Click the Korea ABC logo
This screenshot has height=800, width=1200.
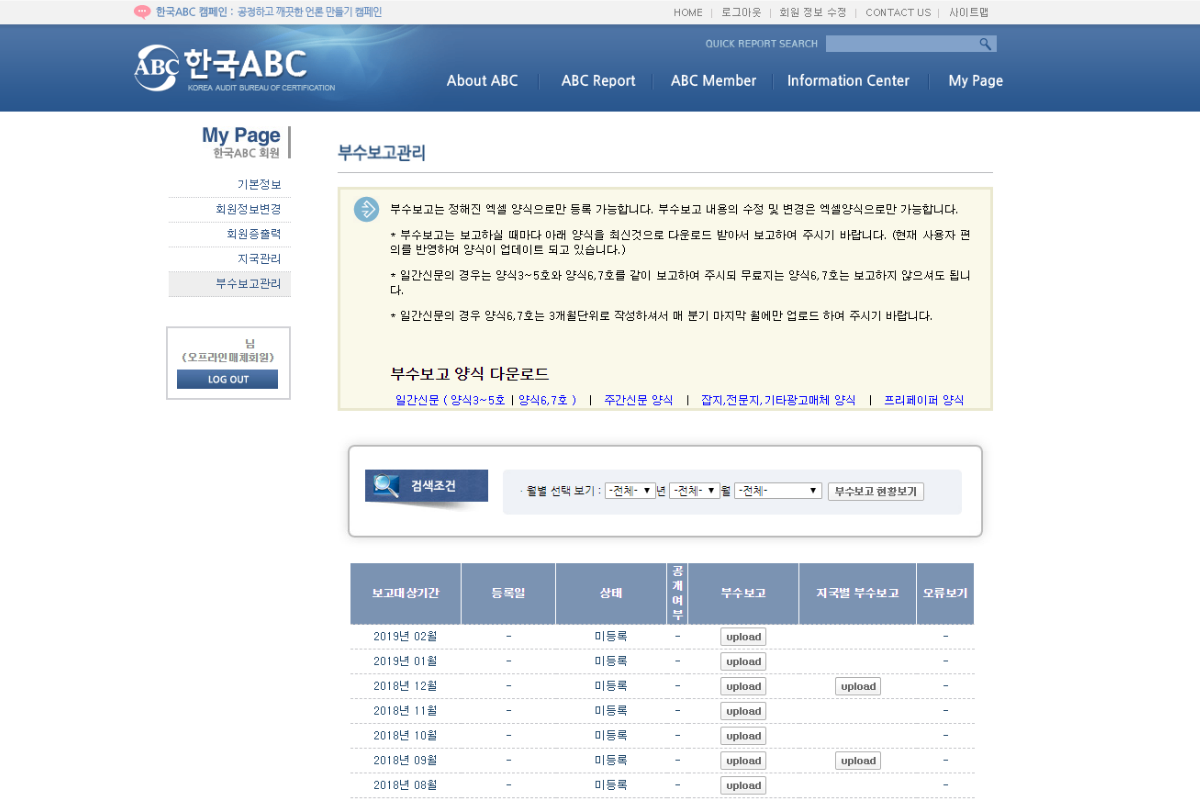tap(221, 66)
